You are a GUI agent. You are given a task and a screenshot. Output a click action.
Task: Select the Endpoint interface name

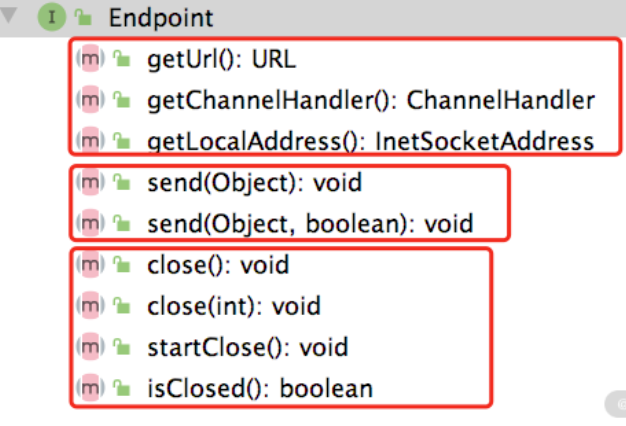tap(156, 17)
